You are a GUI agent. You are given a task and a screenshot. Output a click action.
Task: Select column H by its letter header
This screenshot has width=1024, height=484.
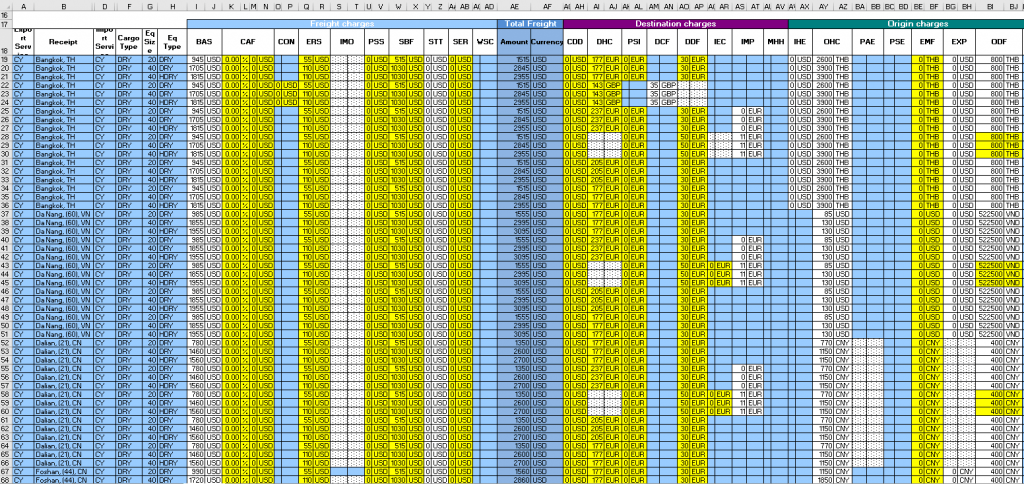[x=172, y=6]
